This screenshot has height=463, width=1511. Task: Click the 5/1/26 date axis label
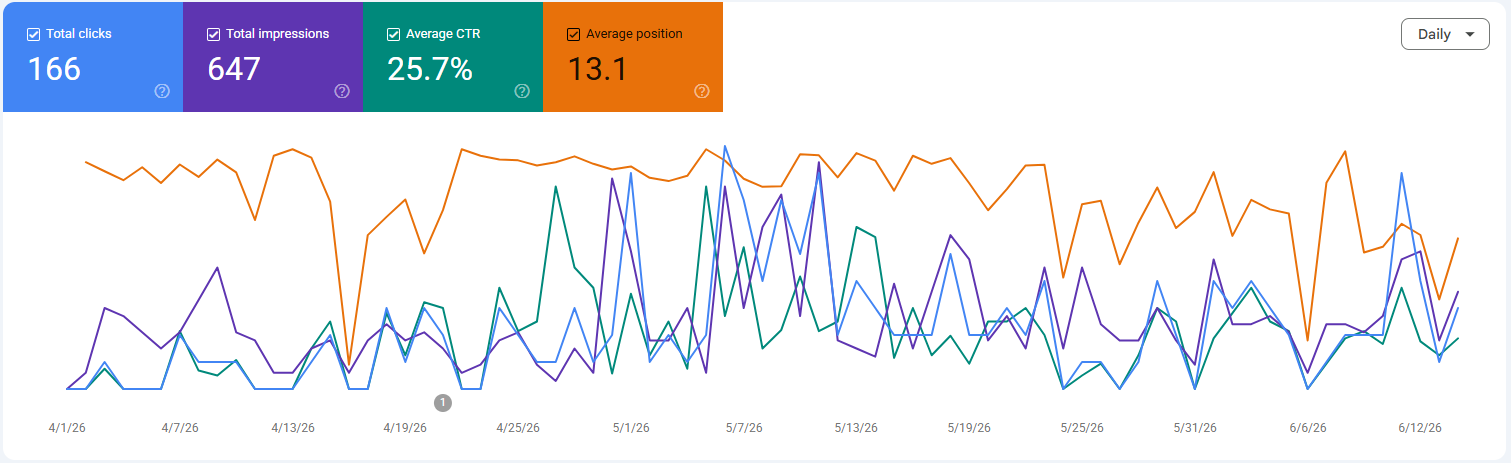tap(631, 428)
